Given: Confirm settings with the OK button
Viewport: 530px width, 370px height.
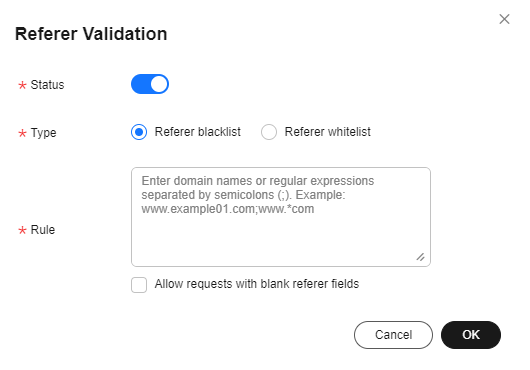Looking at the screenshot, I should click(471, 335).
